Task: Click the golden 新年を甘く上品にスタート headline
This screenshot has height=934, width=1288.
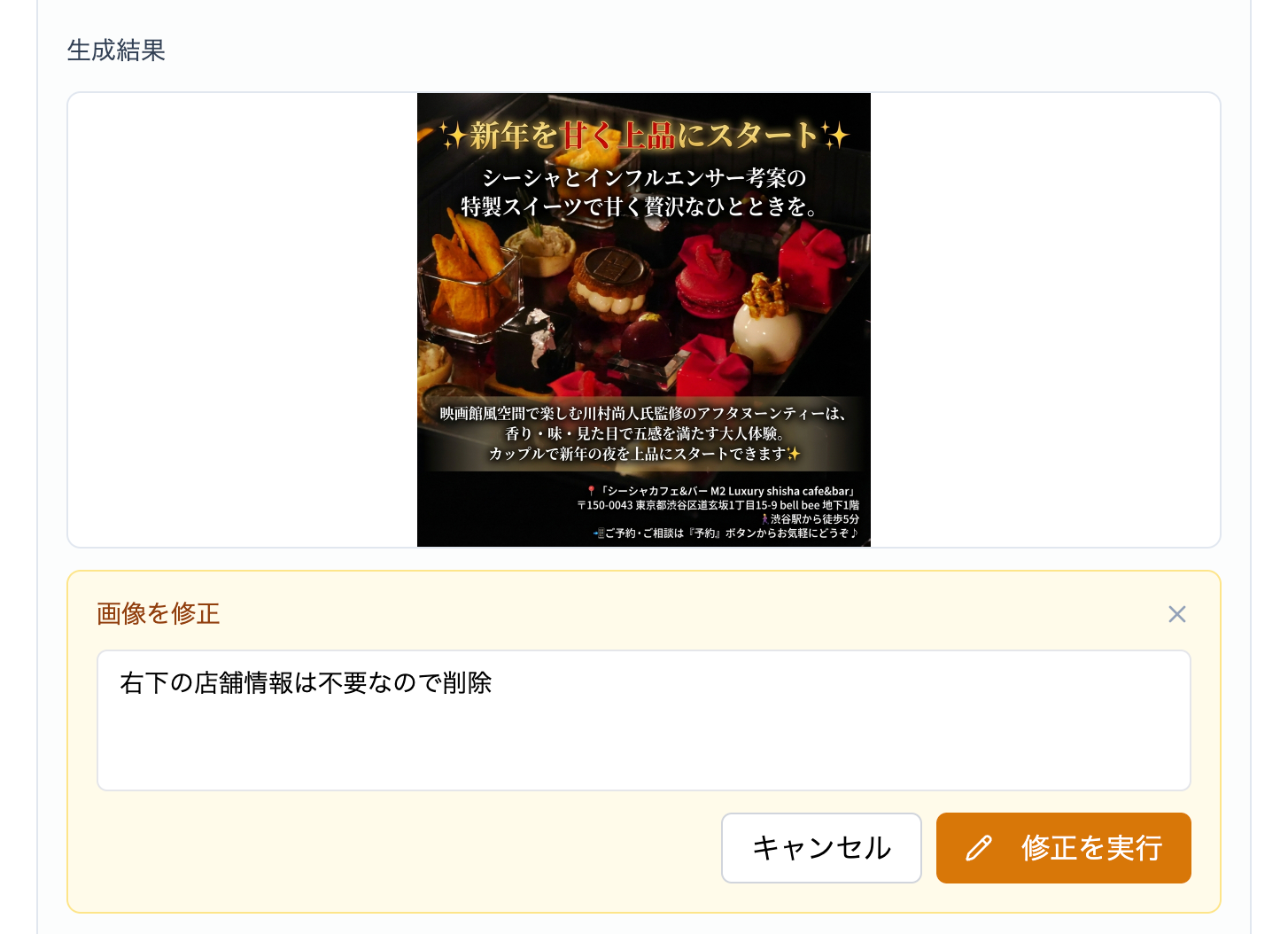Action: point(644,136)
